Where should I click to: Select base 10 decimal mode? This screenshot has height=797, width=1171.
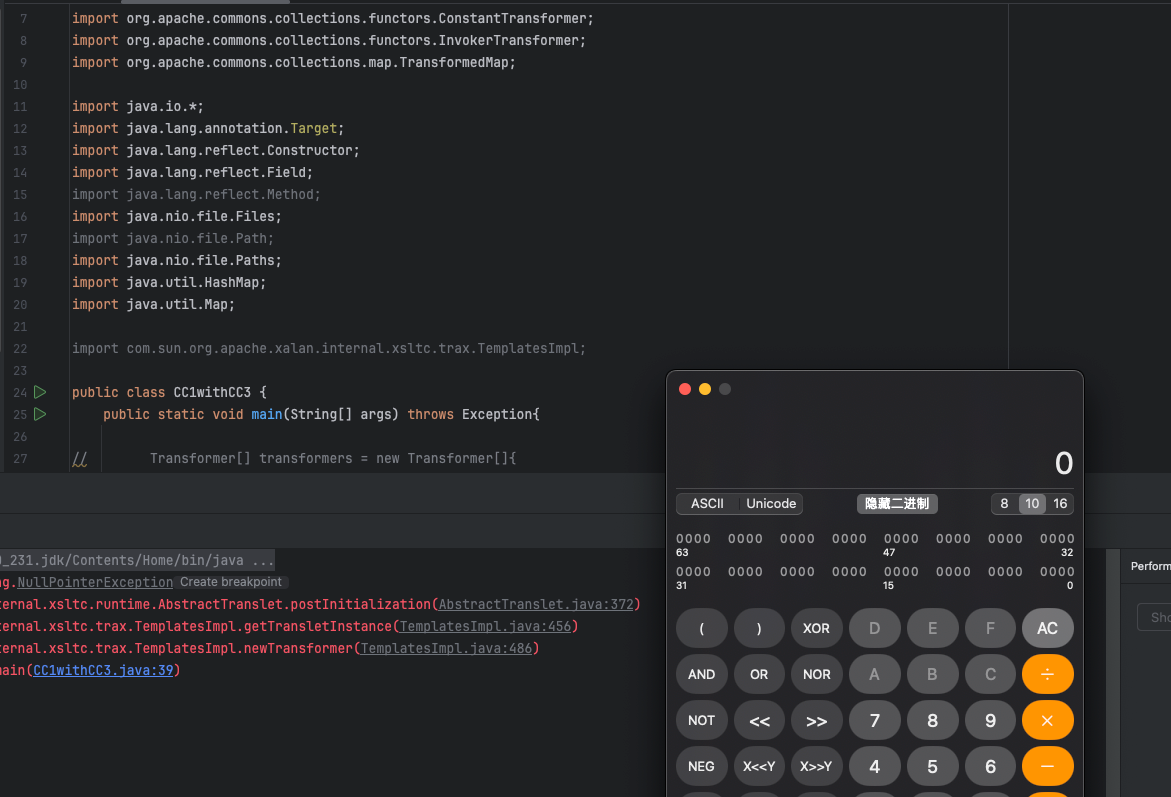click(1032, 503)
